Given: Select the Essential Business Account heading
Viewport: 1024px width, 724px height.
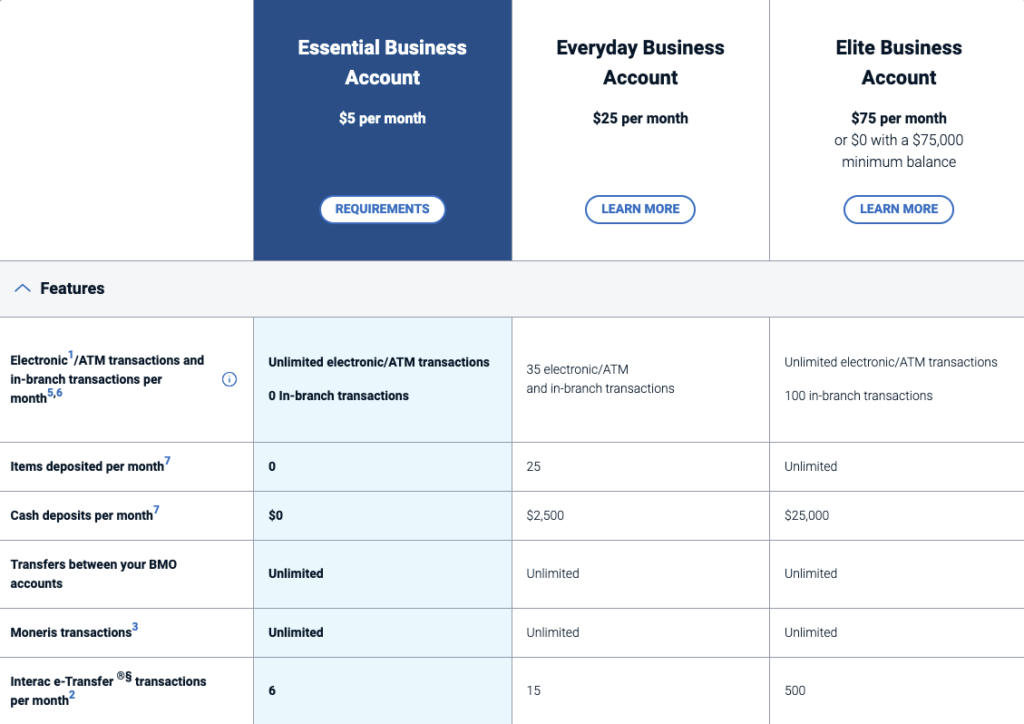Looking at the screenshot, I should (382, 62).
